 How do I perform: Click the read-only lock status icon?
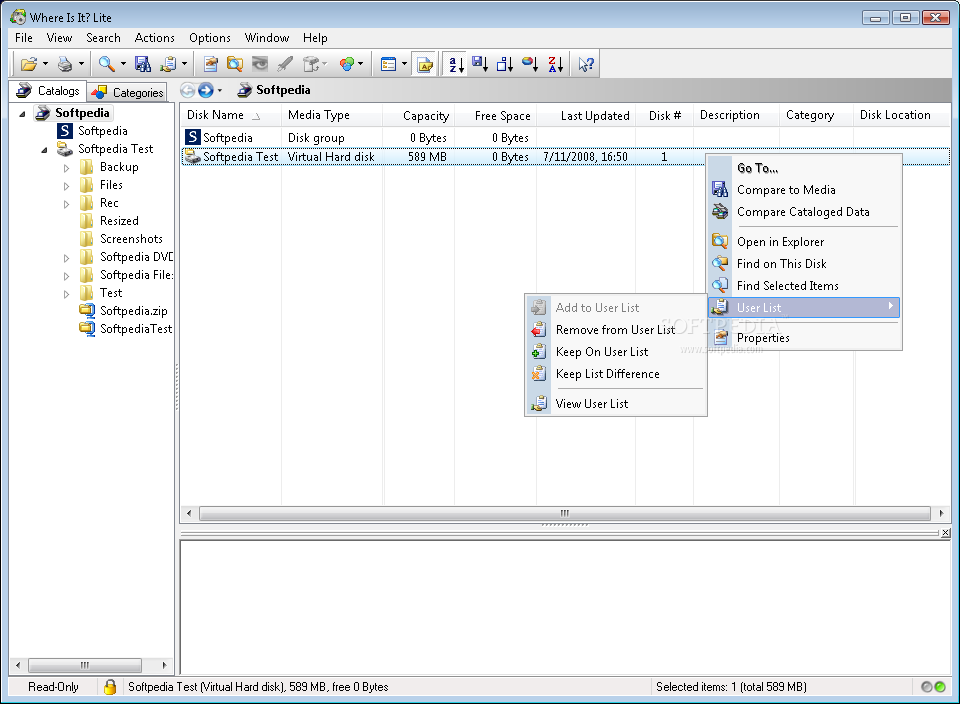tap(110, 687)
